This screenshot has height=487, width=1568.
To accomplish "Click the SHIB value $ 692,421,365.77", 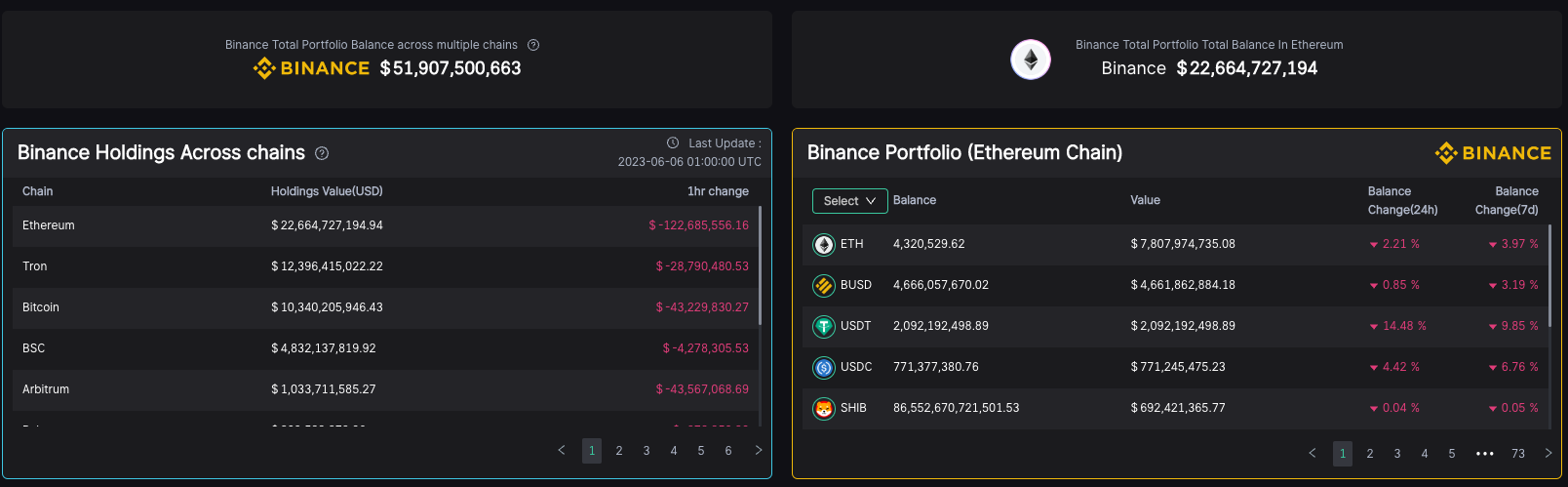I will tap(1178, 408).
